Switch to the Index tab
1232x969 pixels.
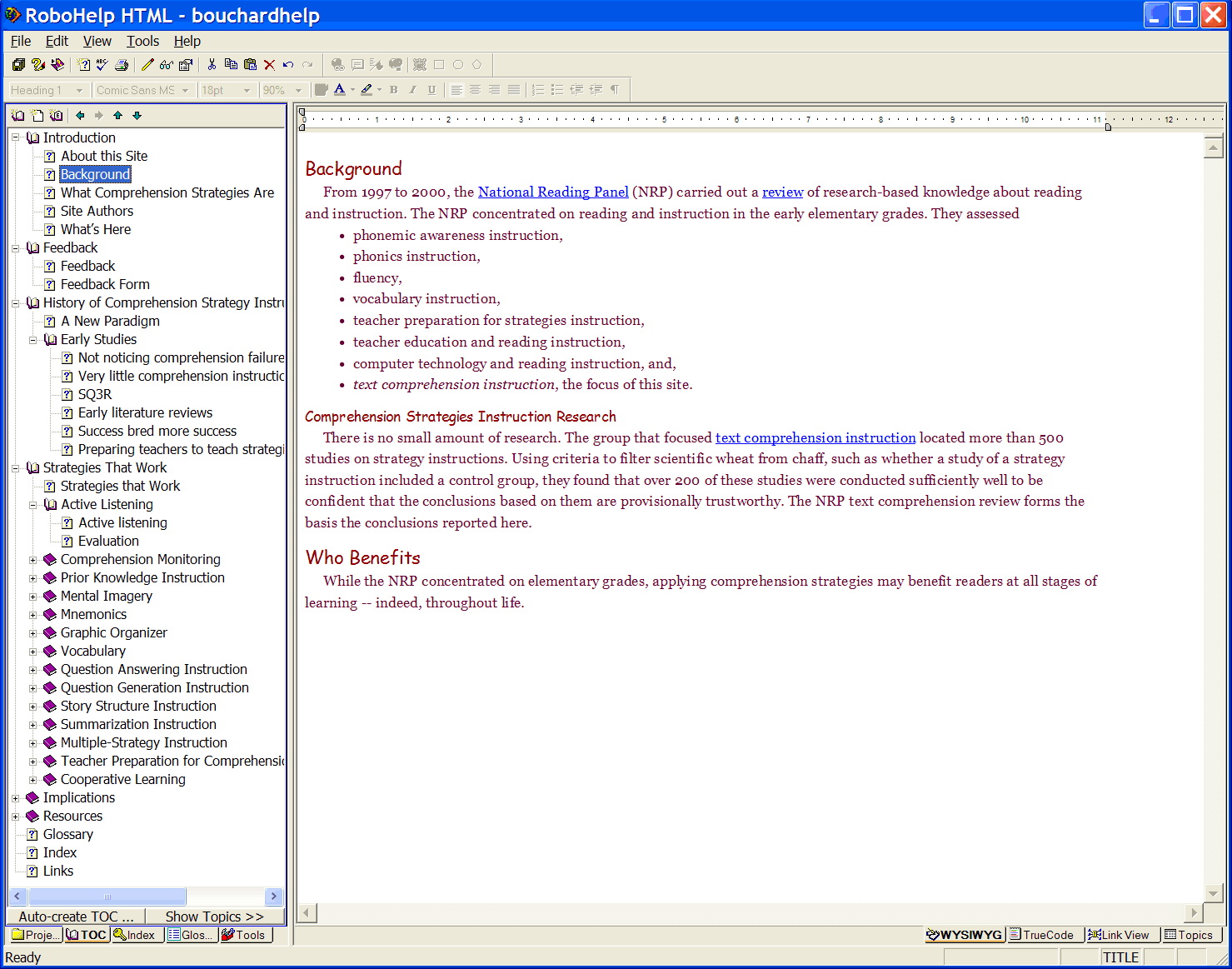coord(137,935)
